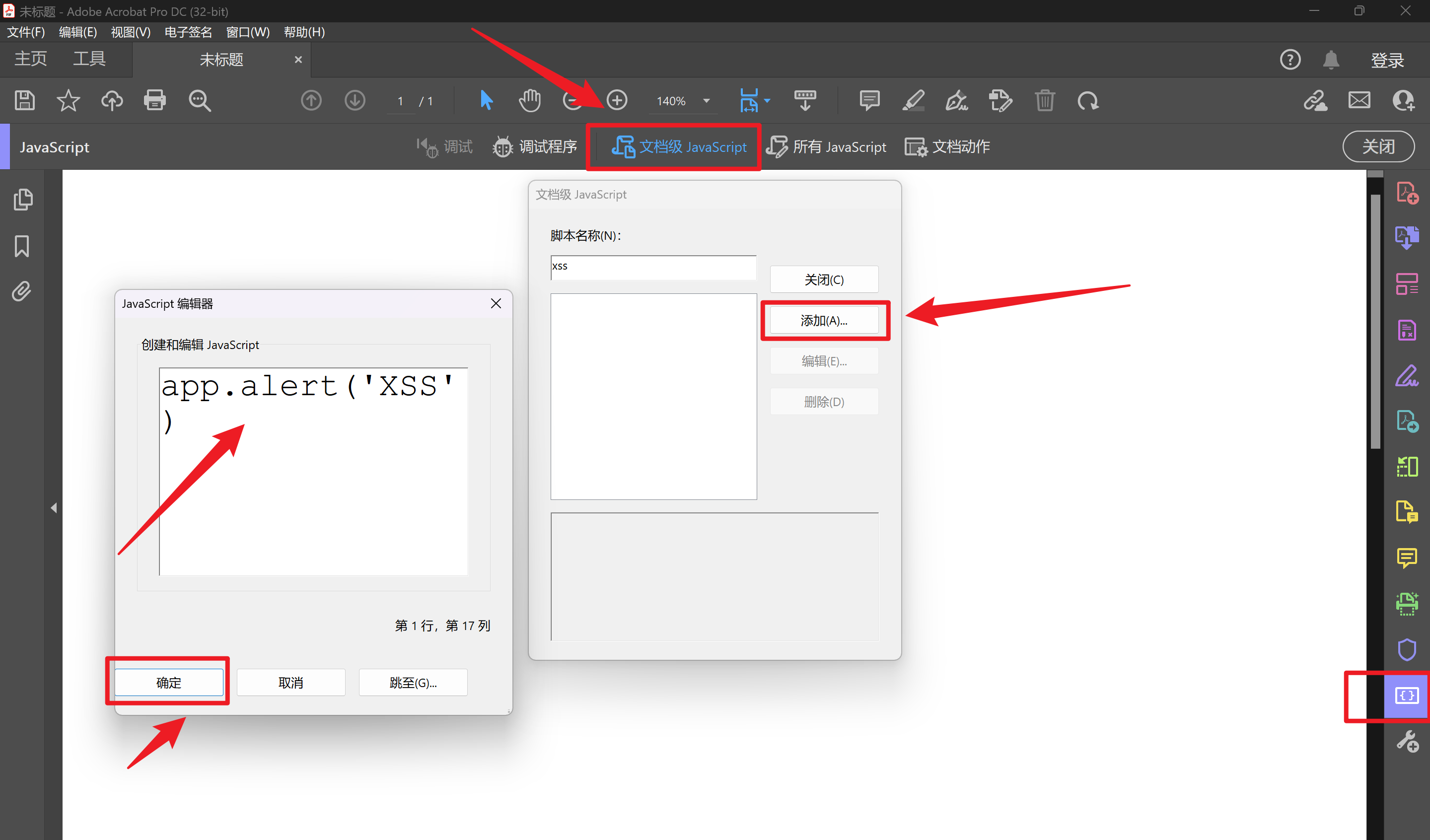The image size is (1430, 840).
Task: Click the page number field
Action: 400,101
